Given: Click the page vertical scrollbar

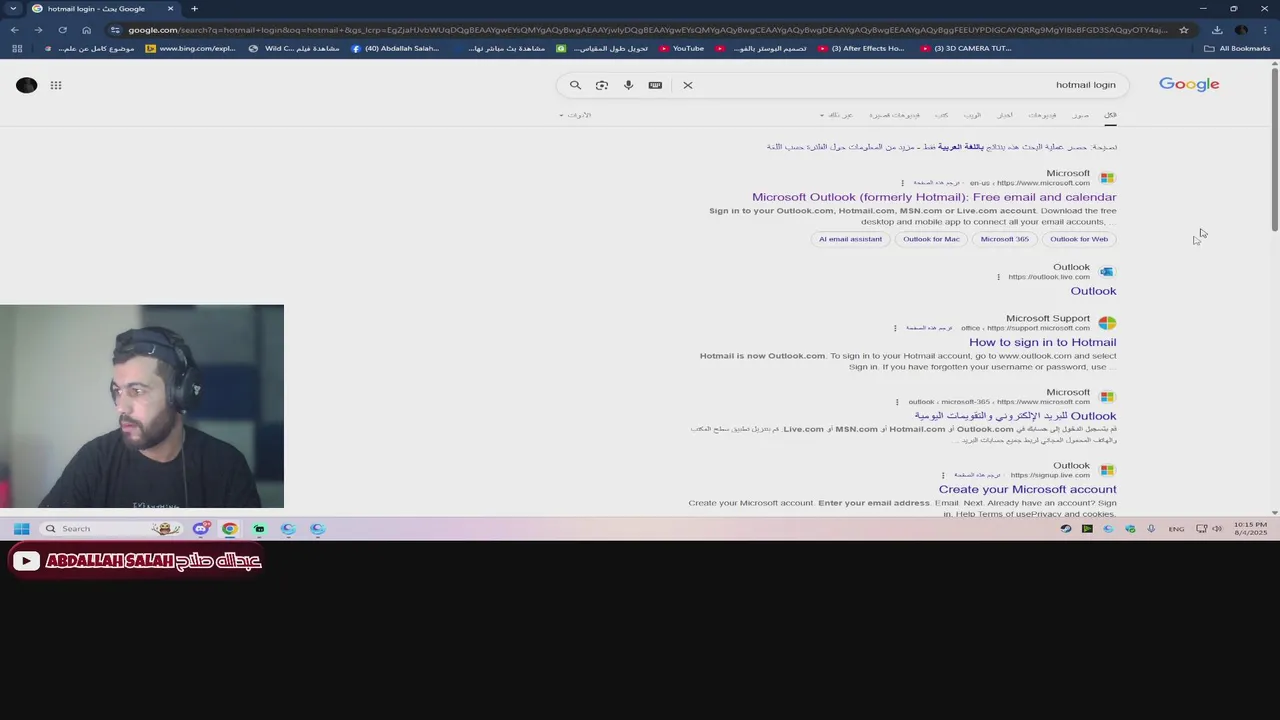Looking at the screenshot, I should point(1274,150).
